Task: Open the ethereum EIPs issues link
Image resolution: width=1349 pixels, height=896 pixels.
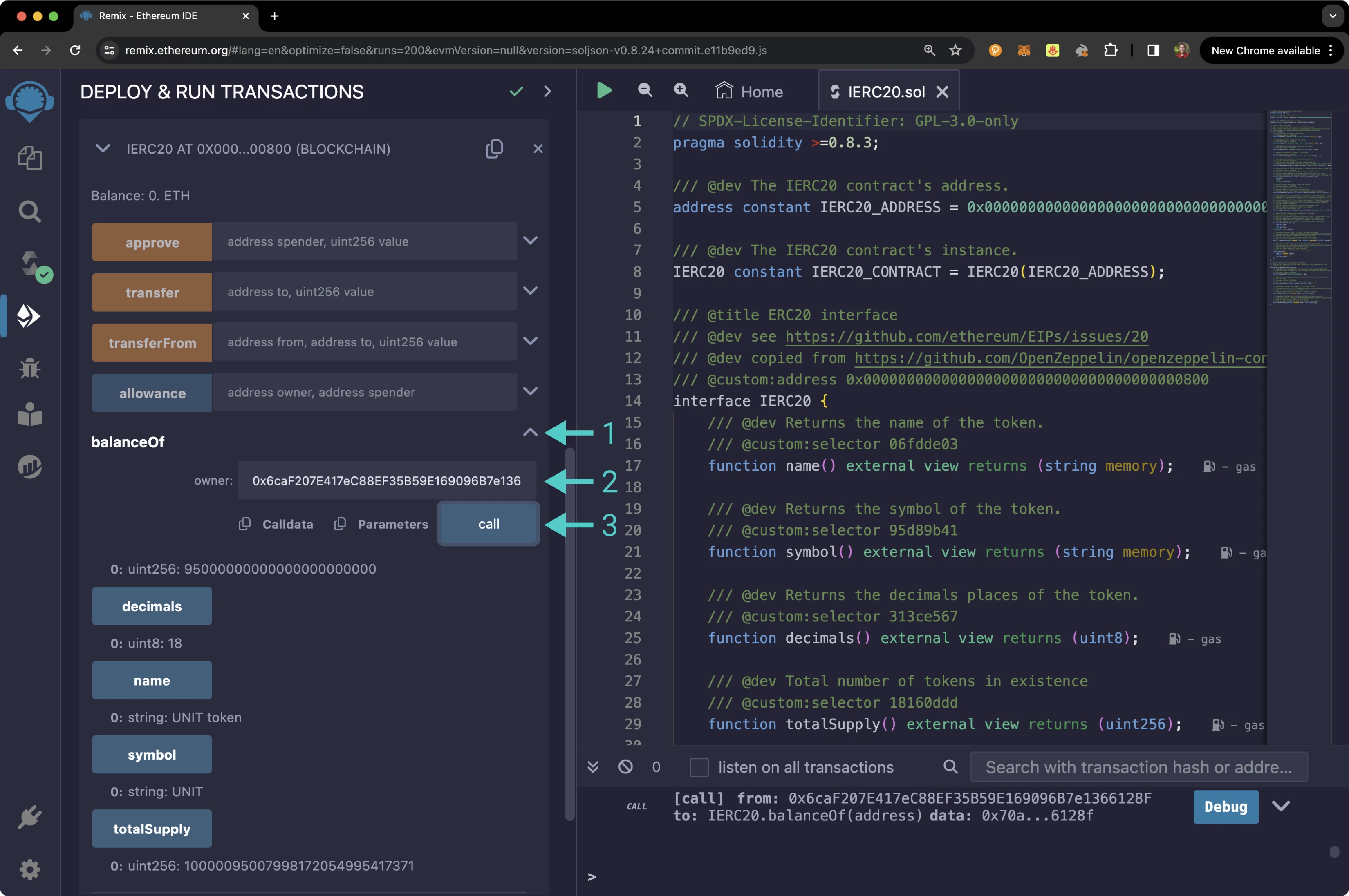Action: pyautogui.click(x=967, y=337)
